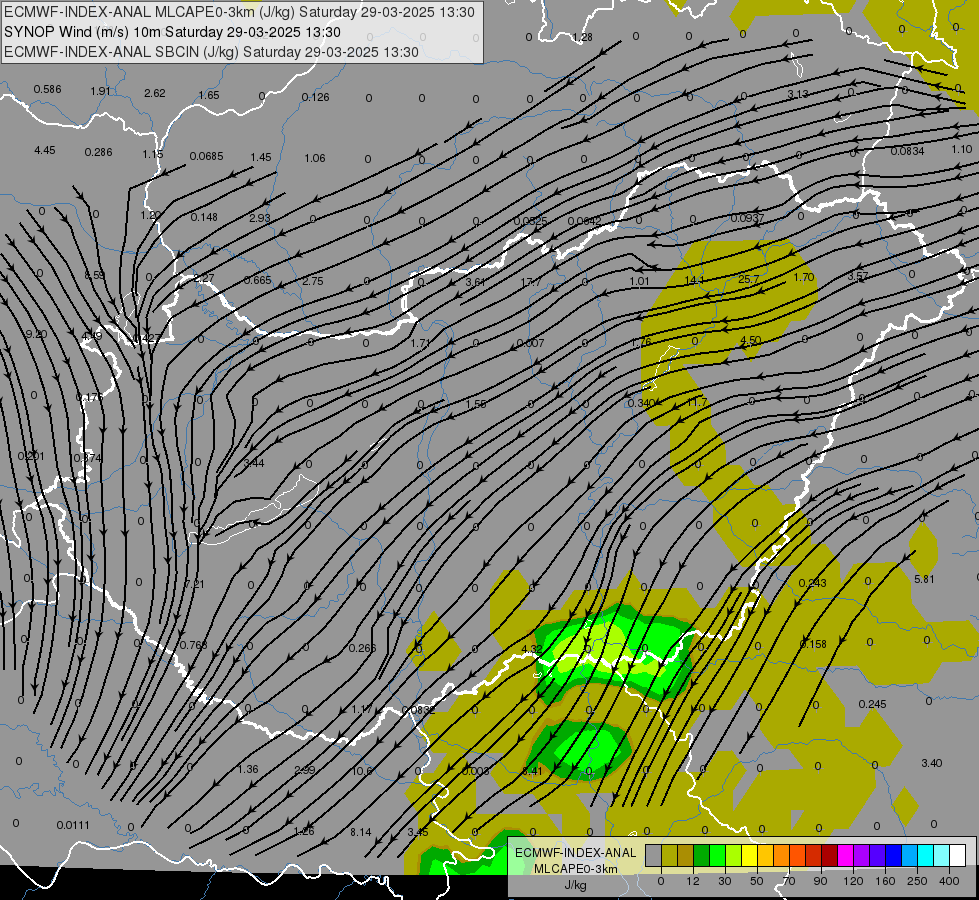Click the map value 0.586
979x900 pixels.
point(47,89)
